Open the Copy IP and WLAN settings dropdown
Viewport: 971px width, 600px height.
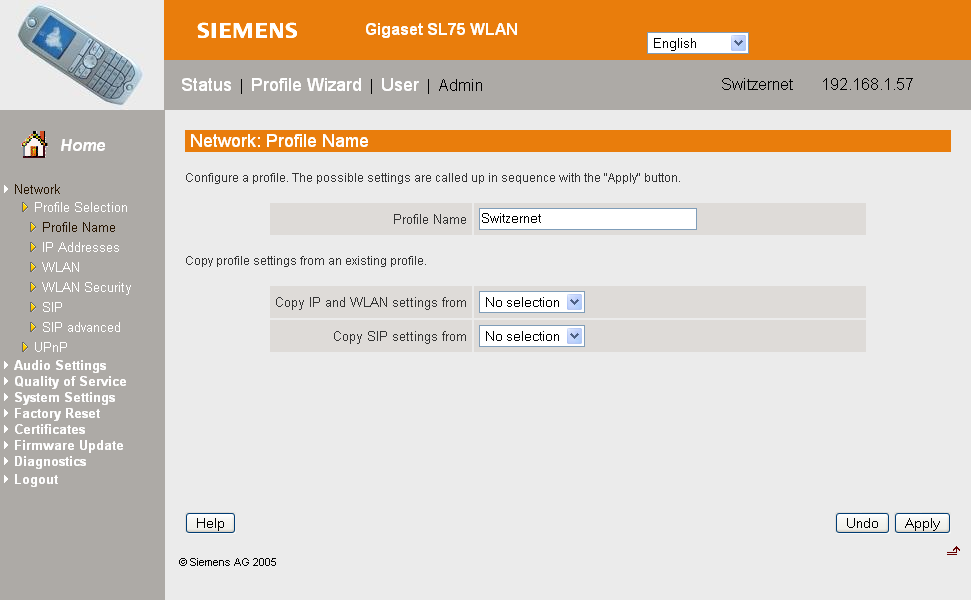tap(531, 302)
